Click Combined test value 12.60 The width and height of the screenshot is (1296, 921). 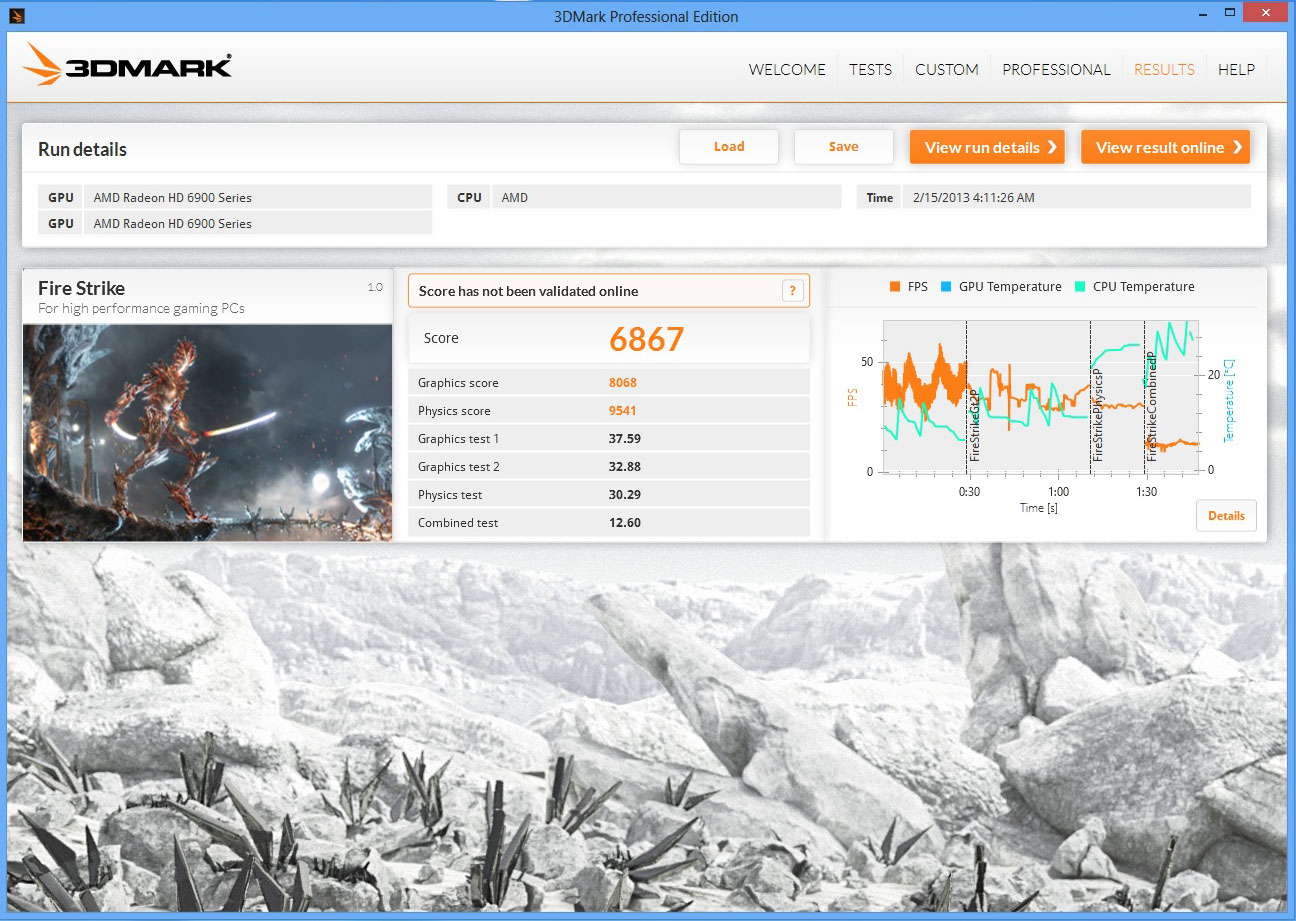click(x=624, y=523)
